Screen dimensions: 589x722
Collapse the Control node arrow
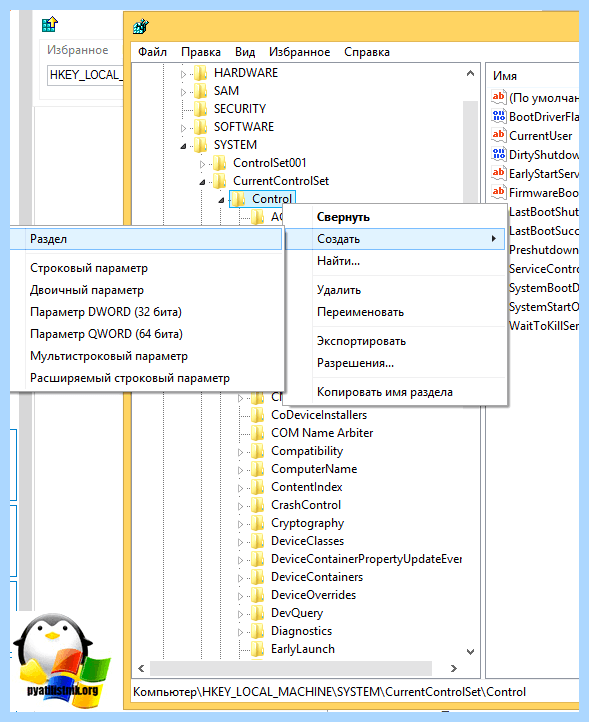[x=221, y=200]
